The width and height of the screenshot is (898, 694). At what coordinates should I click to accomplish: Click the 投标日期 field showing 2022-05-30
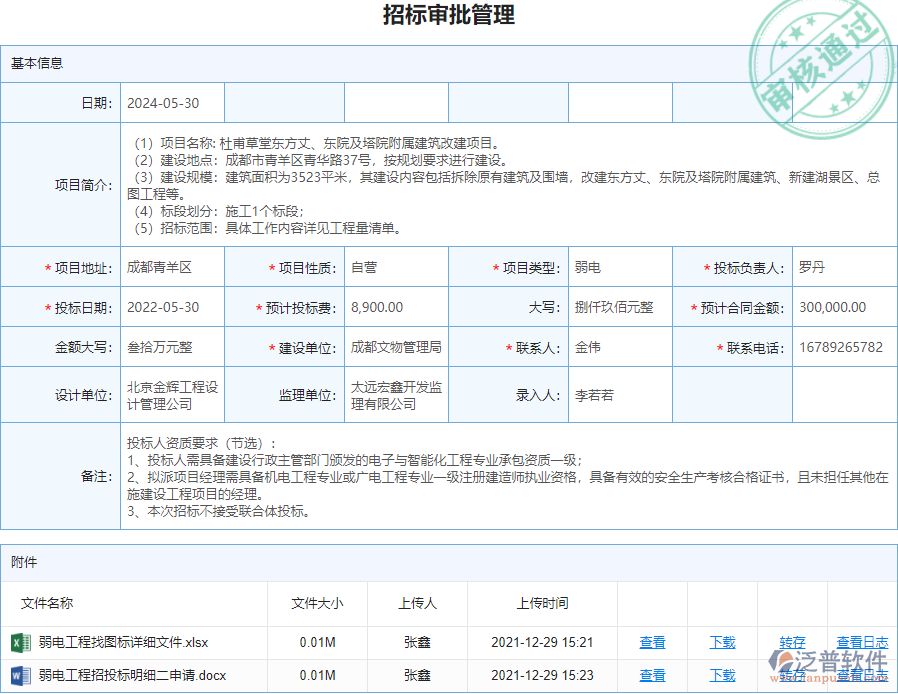pyautogui.click(x=172, y=307)
